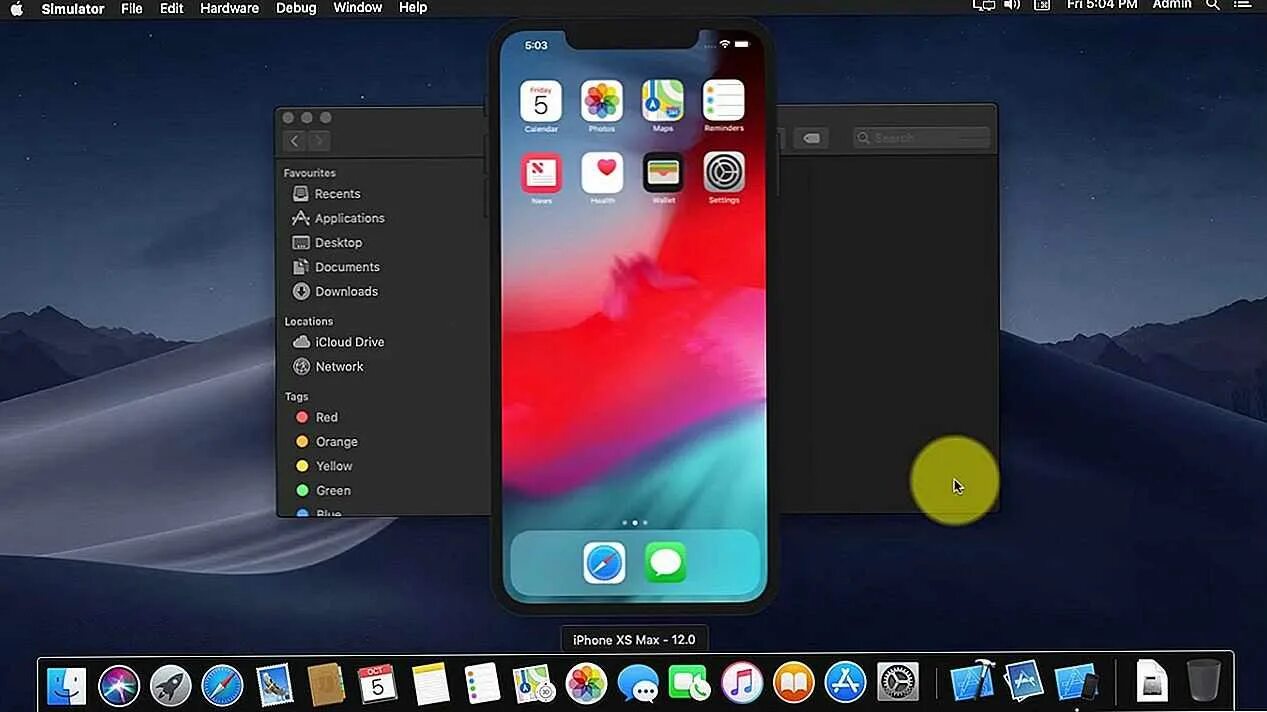This screenshot has width=1267, height=712.
Task: Open Notes from the macOS Dock
Action: [430, 685]
